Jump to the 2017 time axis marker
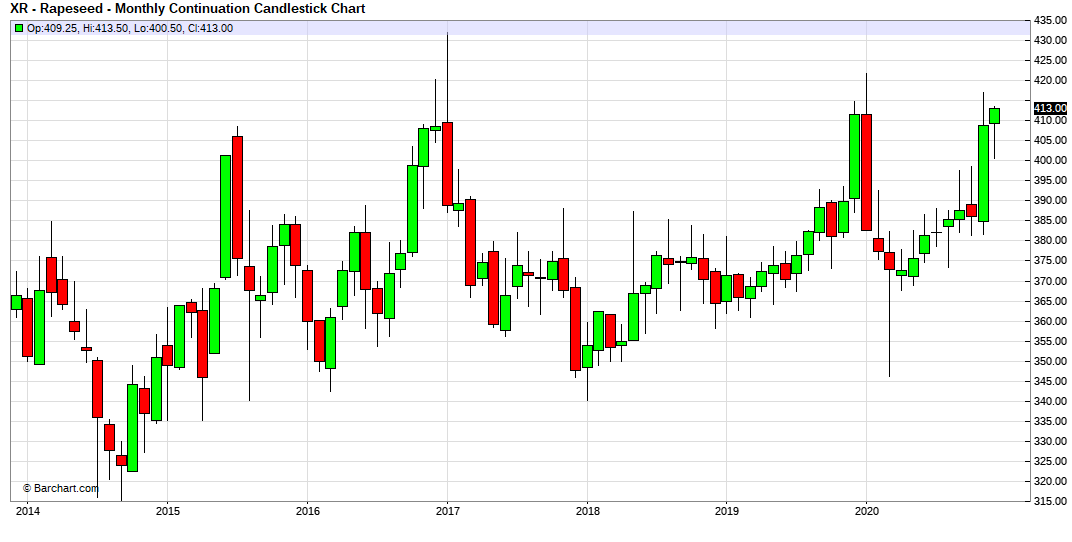The image size is (1072, 542). coord(447,510)
